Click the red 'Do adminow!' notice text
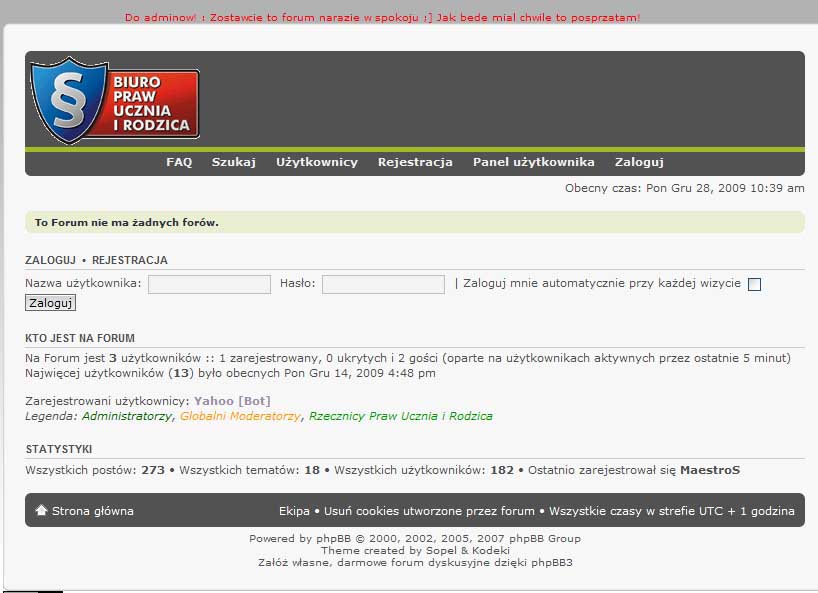The image size is (818, 593). 382,17
